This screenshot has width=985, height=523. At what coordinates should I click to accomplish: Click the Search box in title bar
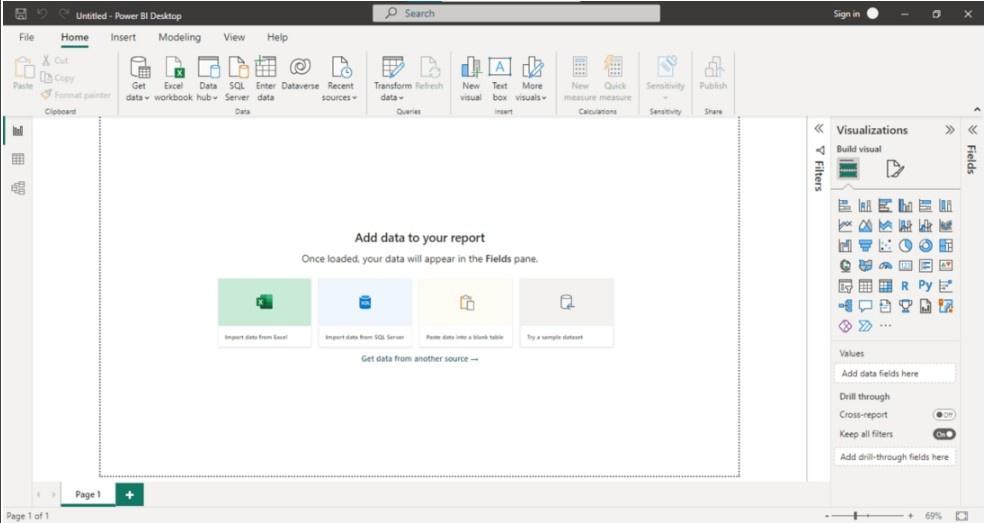[x=516, y=13]
